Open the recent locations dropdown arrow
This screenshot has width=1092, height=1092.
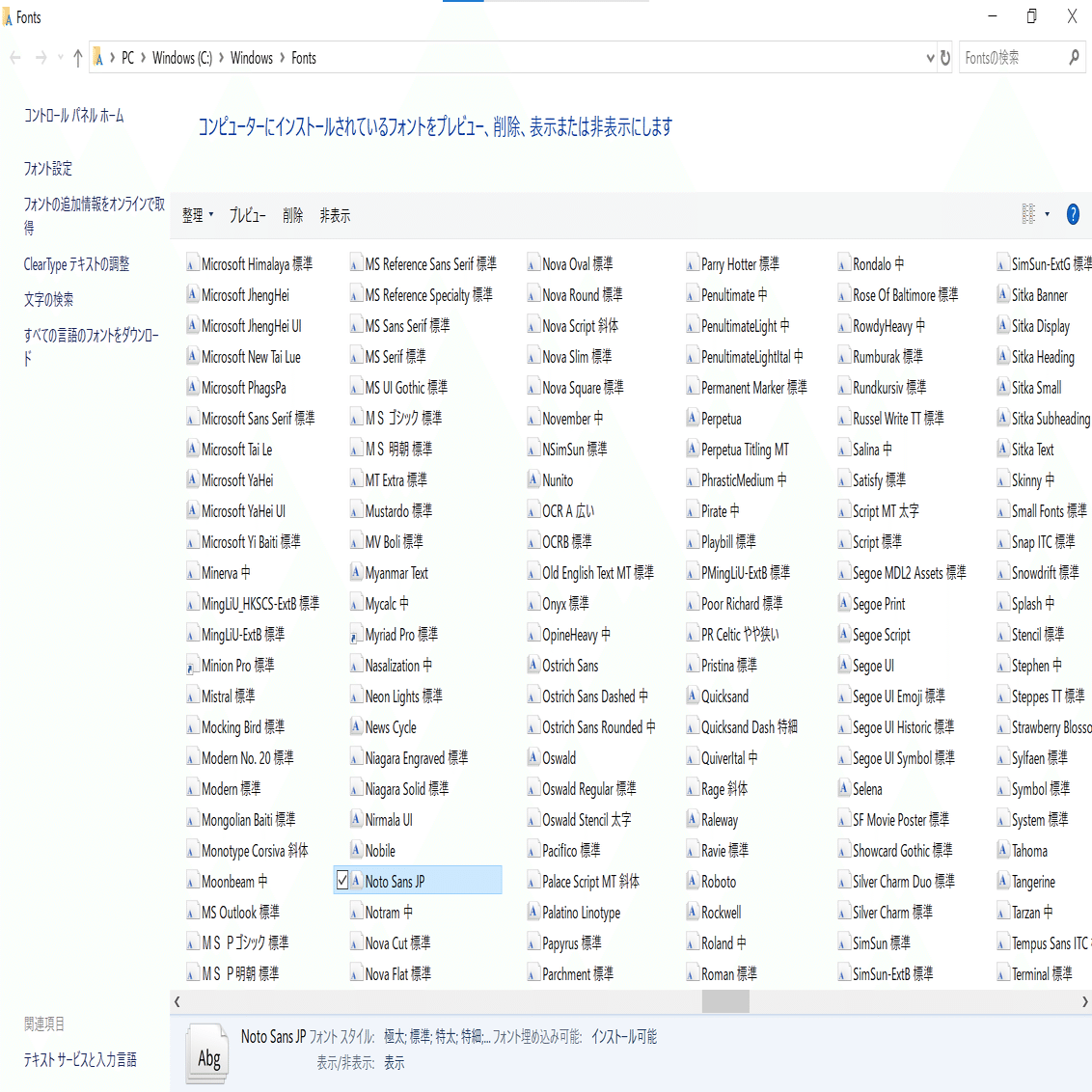click(61, 58)
